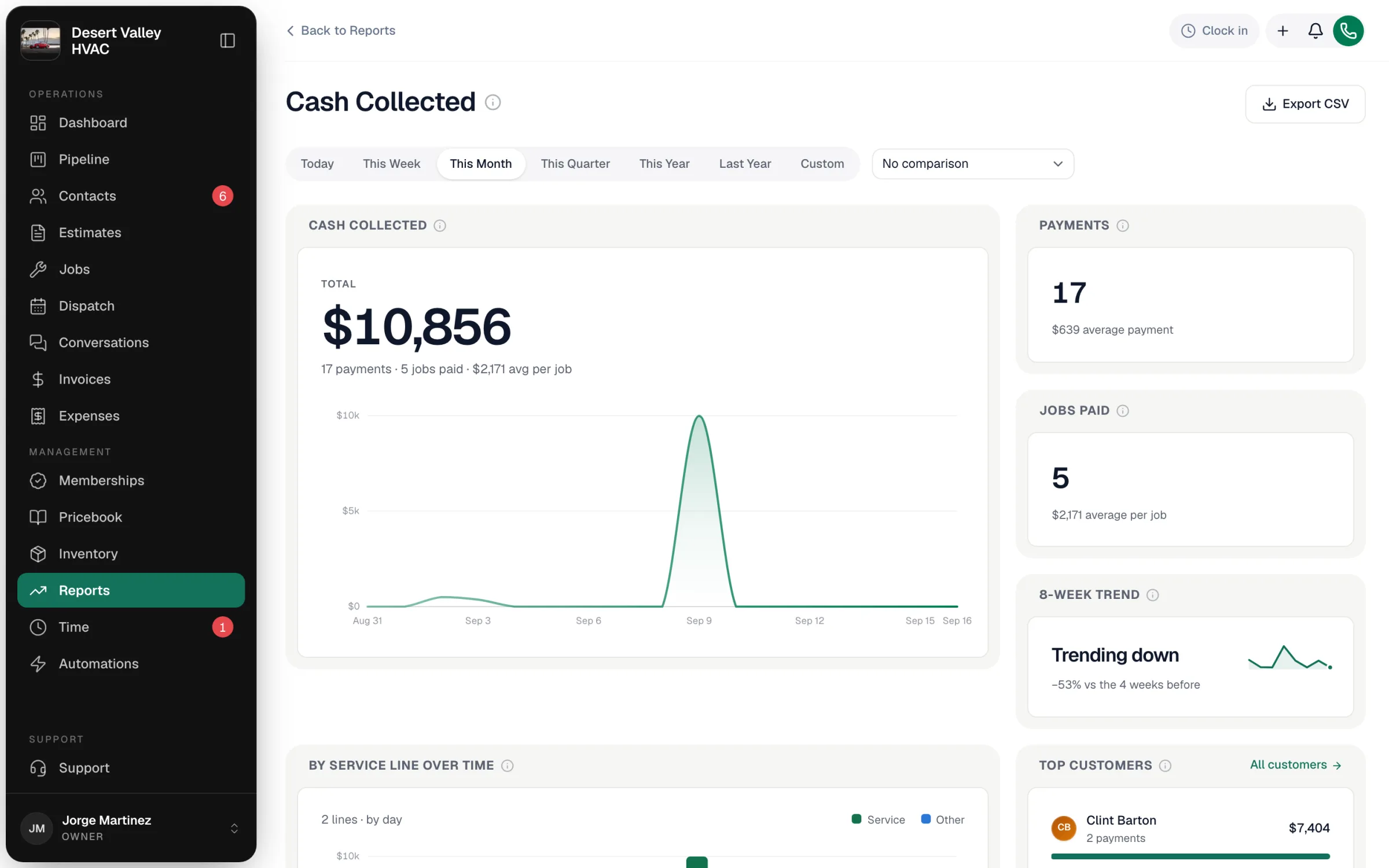Click the Sep 9 peak on chart
This screenshot has height=868, width=1389.
[x=699, y=417]
